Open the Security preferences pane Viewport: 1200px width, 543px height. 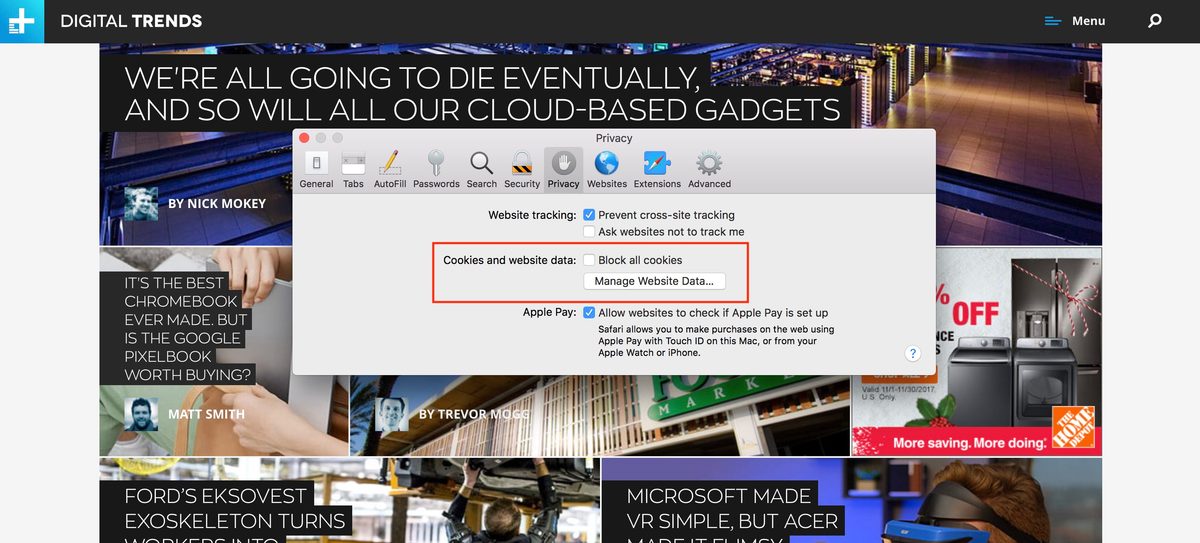click(x=522, y=168)
